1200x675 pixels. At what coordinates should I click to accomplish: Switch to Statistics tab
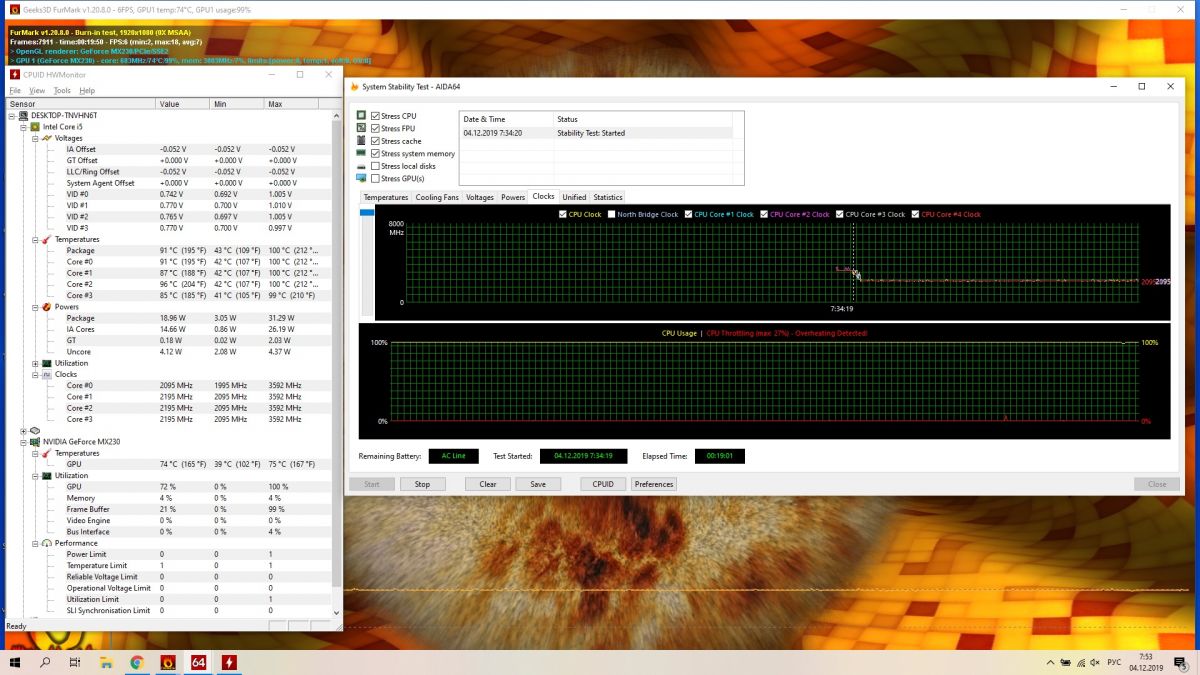(x=608, y=197)
